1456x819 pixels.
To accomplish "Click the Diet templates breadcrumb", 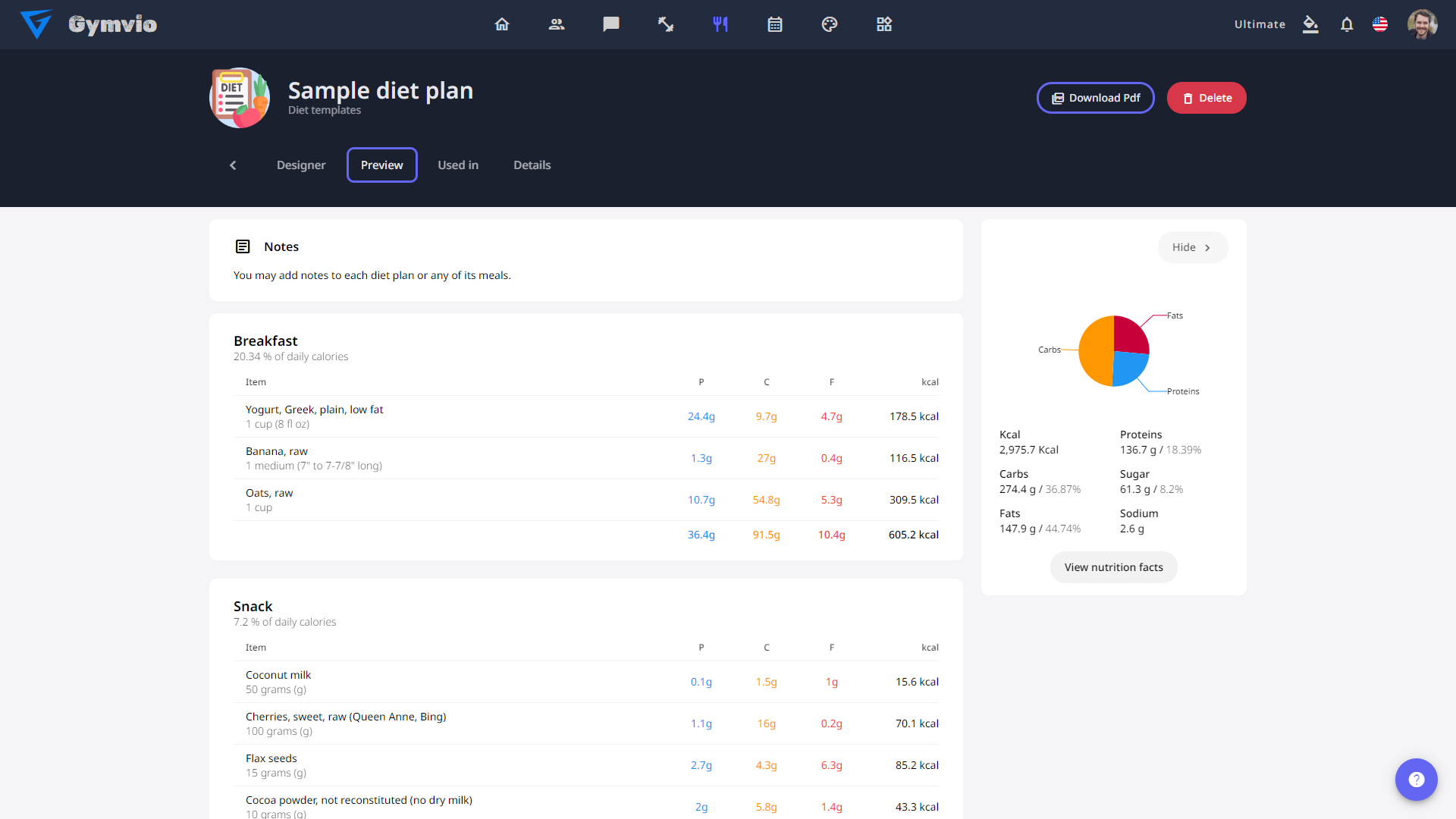I will click(x=325, y=111).
